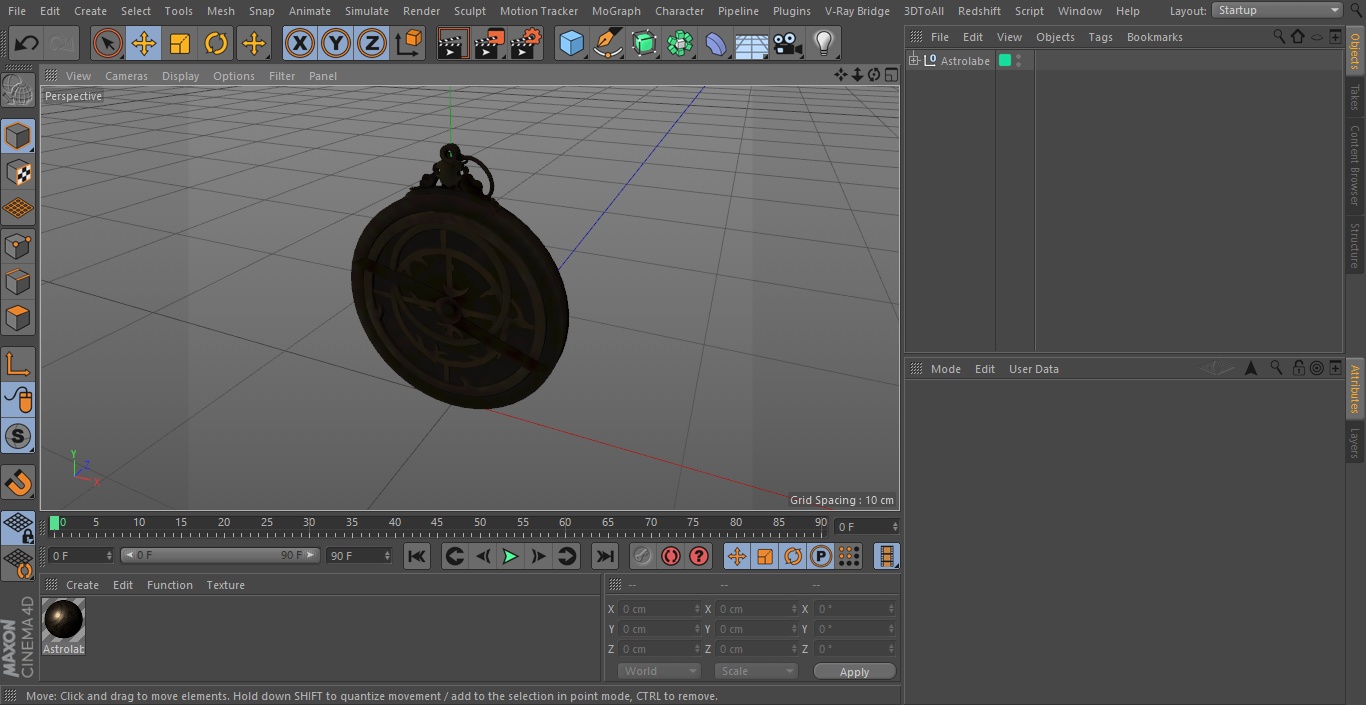Activate the Rotate tool
This screenshot has height=705, width=1366.
pos(216,43)
